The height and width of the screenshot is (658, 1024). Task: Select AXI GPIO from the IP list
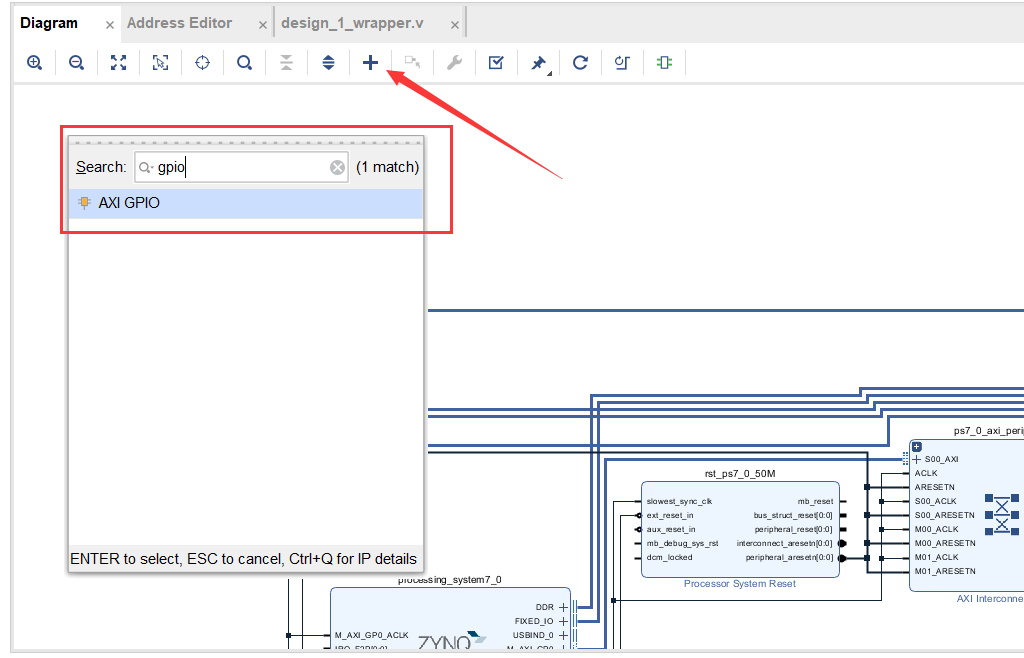tap(246, 203)
